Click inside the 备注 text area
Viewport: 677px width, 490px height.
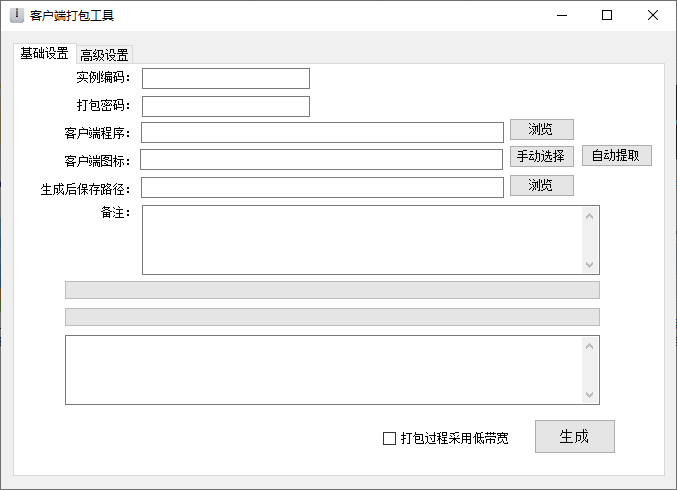pos(362,239)
